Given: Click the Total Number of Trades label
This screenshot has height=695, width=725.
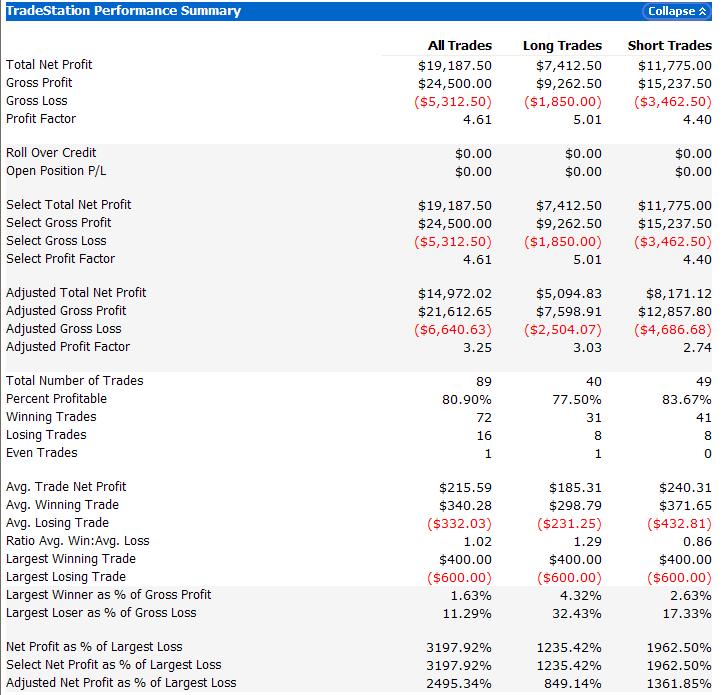Looking at the screenshot, I should pyautogui.click(x=74, y=381).
